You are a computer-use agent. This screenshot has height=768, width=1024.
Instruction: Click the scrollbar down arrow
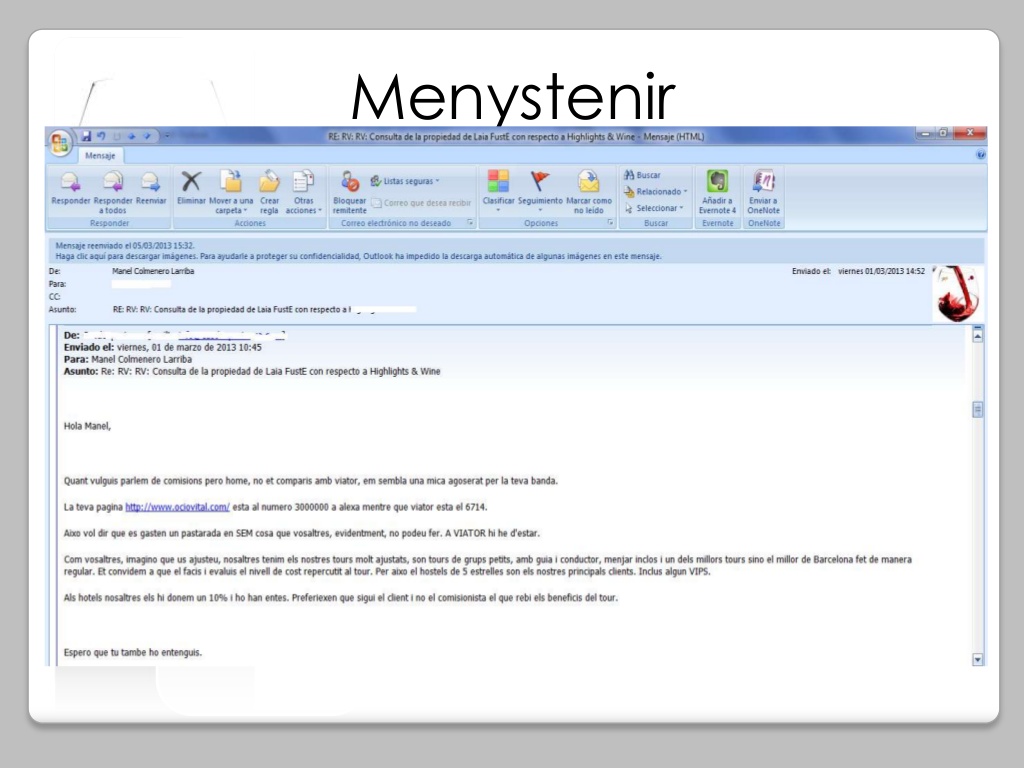978,660
